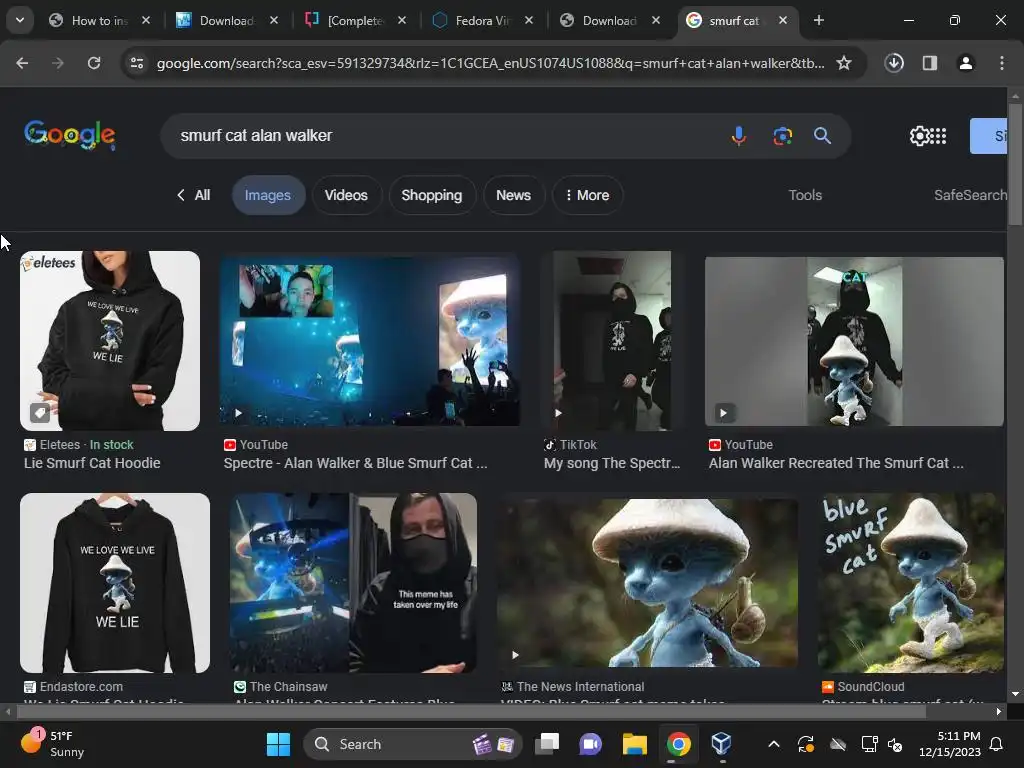The image size is (1024, 768).
Task: Open 'Spectre - Alan Walker & Blue Smurf Cat' link
Action: click(x=355, y=463)
